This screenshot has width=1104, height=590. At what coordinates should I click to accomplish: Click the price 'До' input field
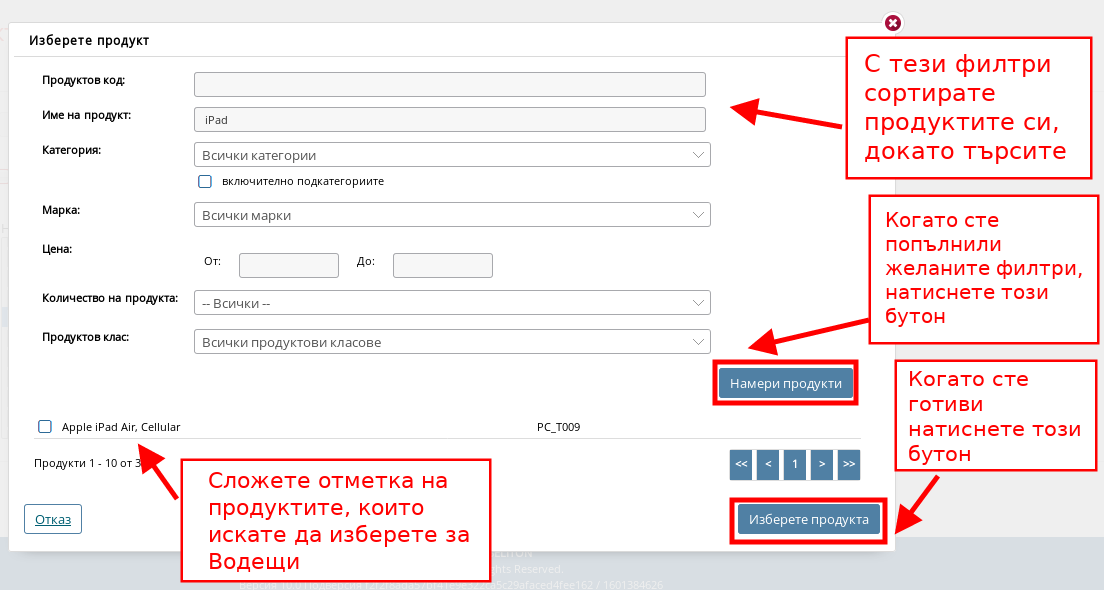tap(443, 265)
